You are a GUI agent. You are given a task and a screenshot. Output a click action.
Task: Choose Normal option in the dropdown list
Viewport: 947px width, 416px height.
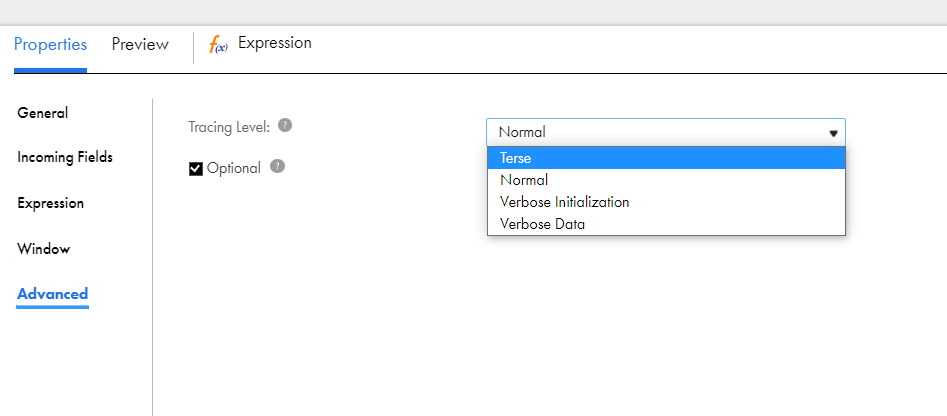[666, 180]
